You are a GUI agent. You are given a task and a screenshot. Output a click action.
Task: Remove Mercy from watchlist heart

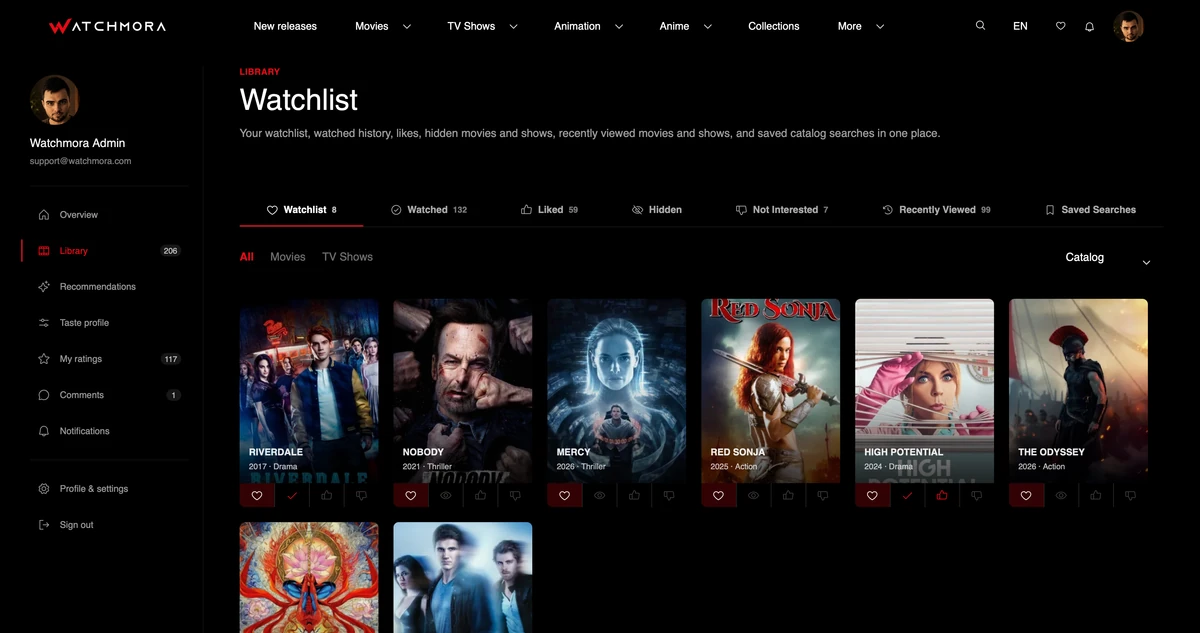[565, 495]
